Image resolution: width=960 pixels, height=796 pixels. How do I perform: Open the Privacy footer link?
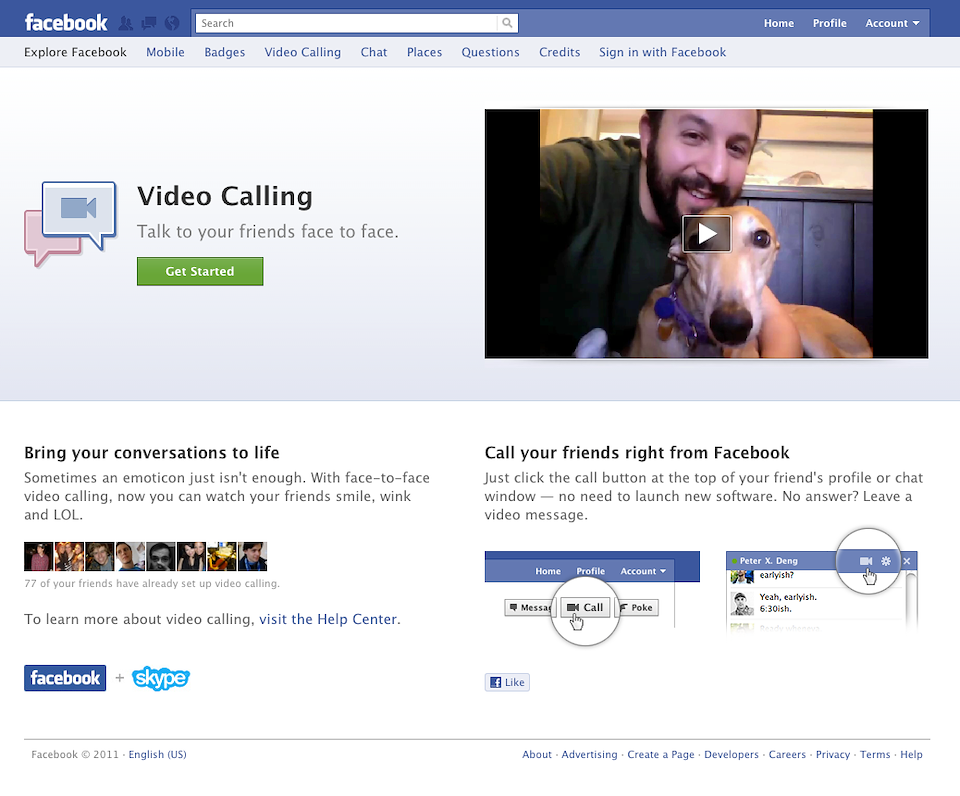point(832,754)
